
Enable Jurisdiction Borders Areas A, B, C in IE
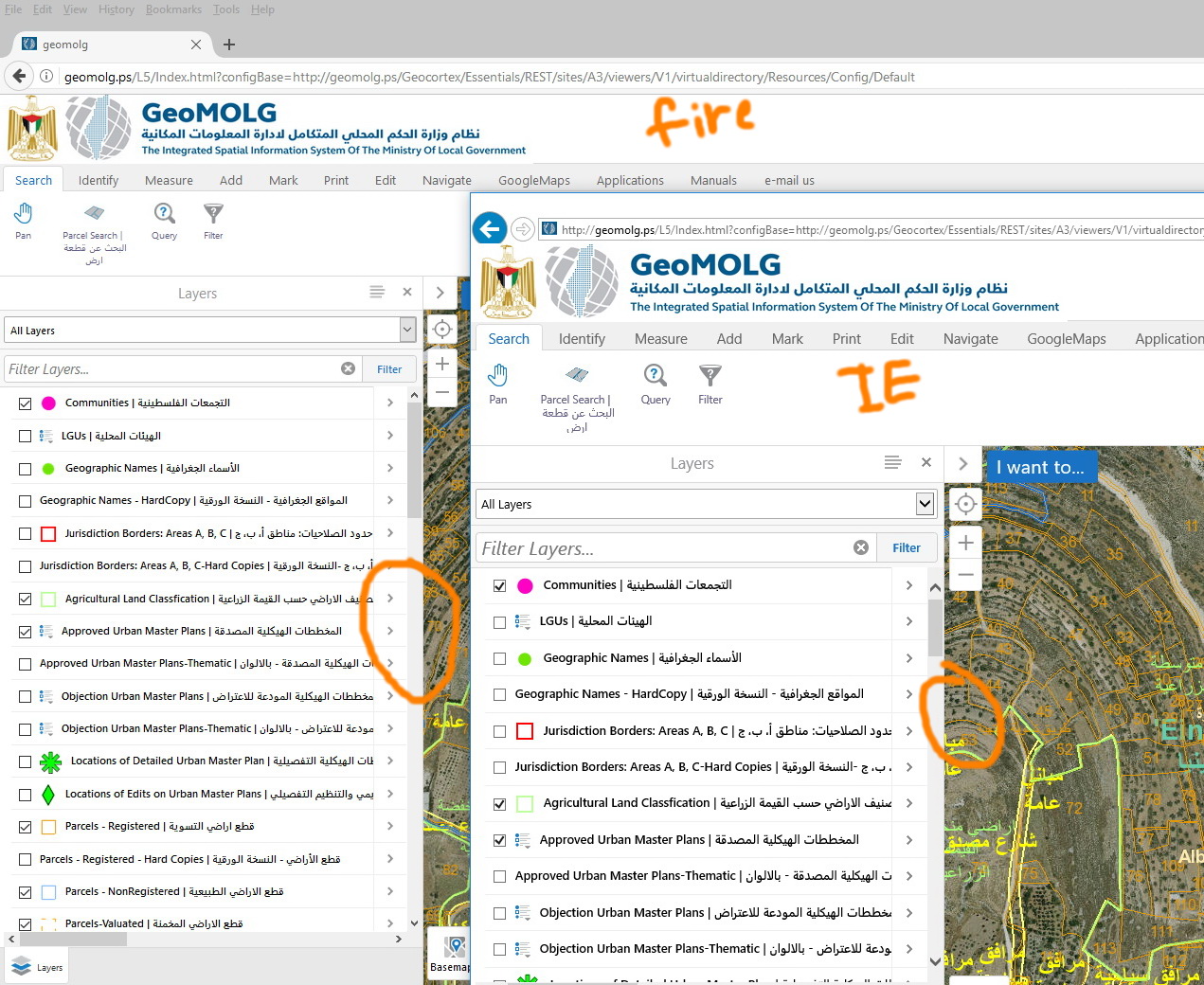point(499,732)
